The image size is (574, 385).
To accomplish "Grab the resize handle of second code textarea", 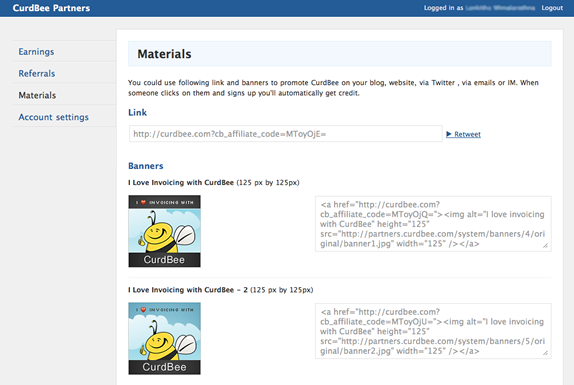I will 545,353.
